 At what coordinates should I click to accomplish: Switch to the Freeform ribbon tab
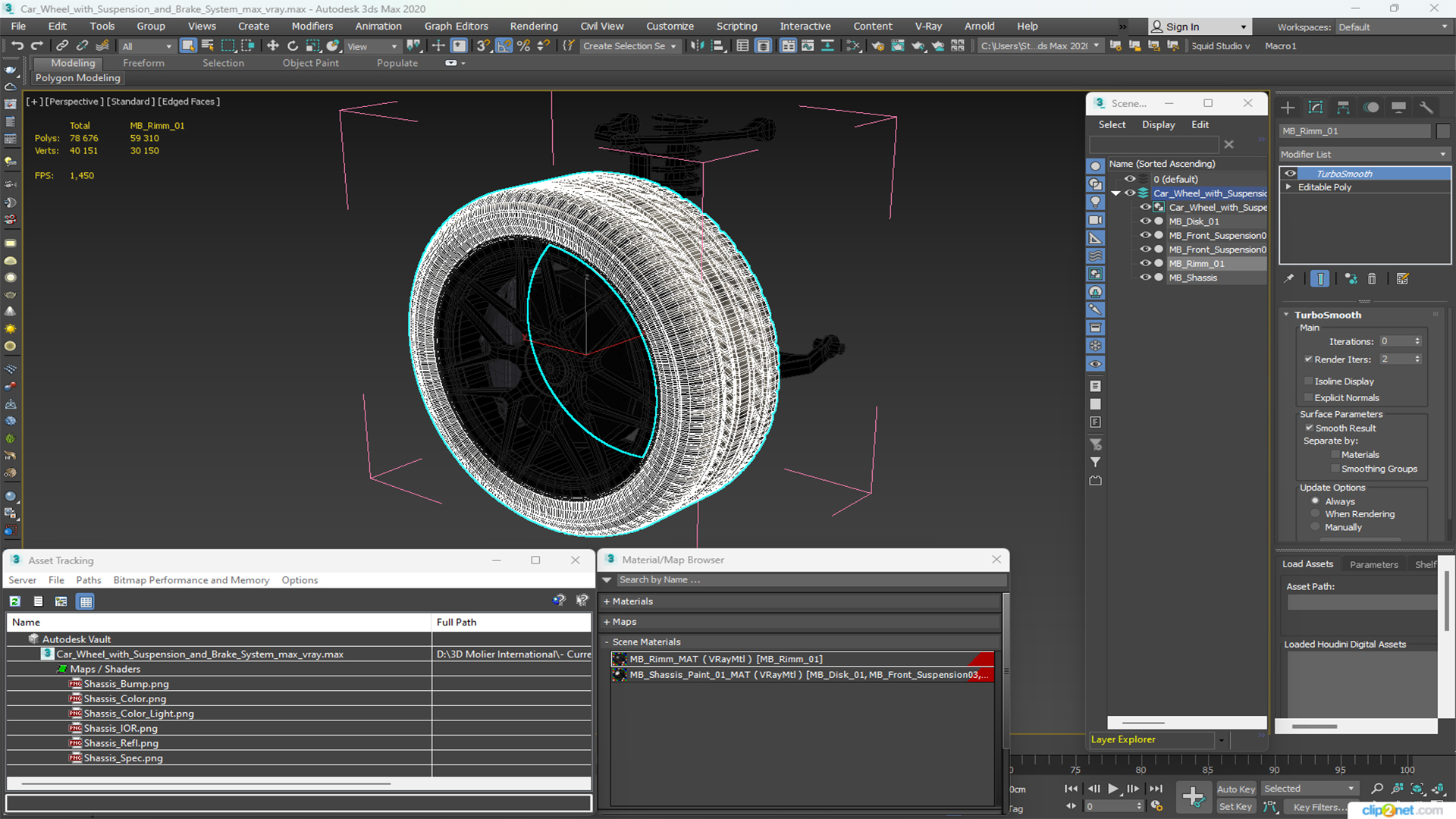[143, 63]
